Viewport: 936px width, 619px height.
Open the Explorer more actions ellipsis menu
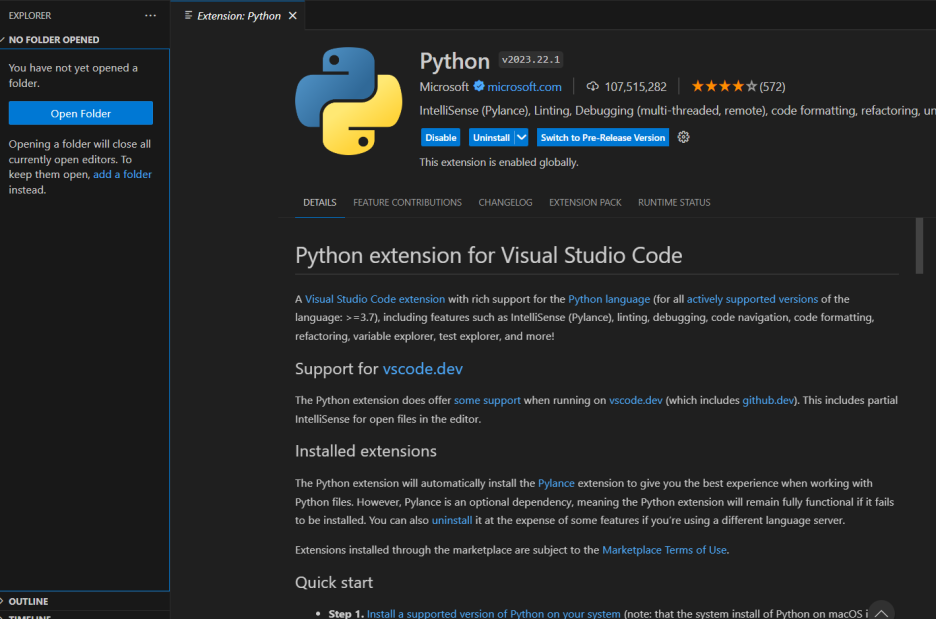pos(150,16)
